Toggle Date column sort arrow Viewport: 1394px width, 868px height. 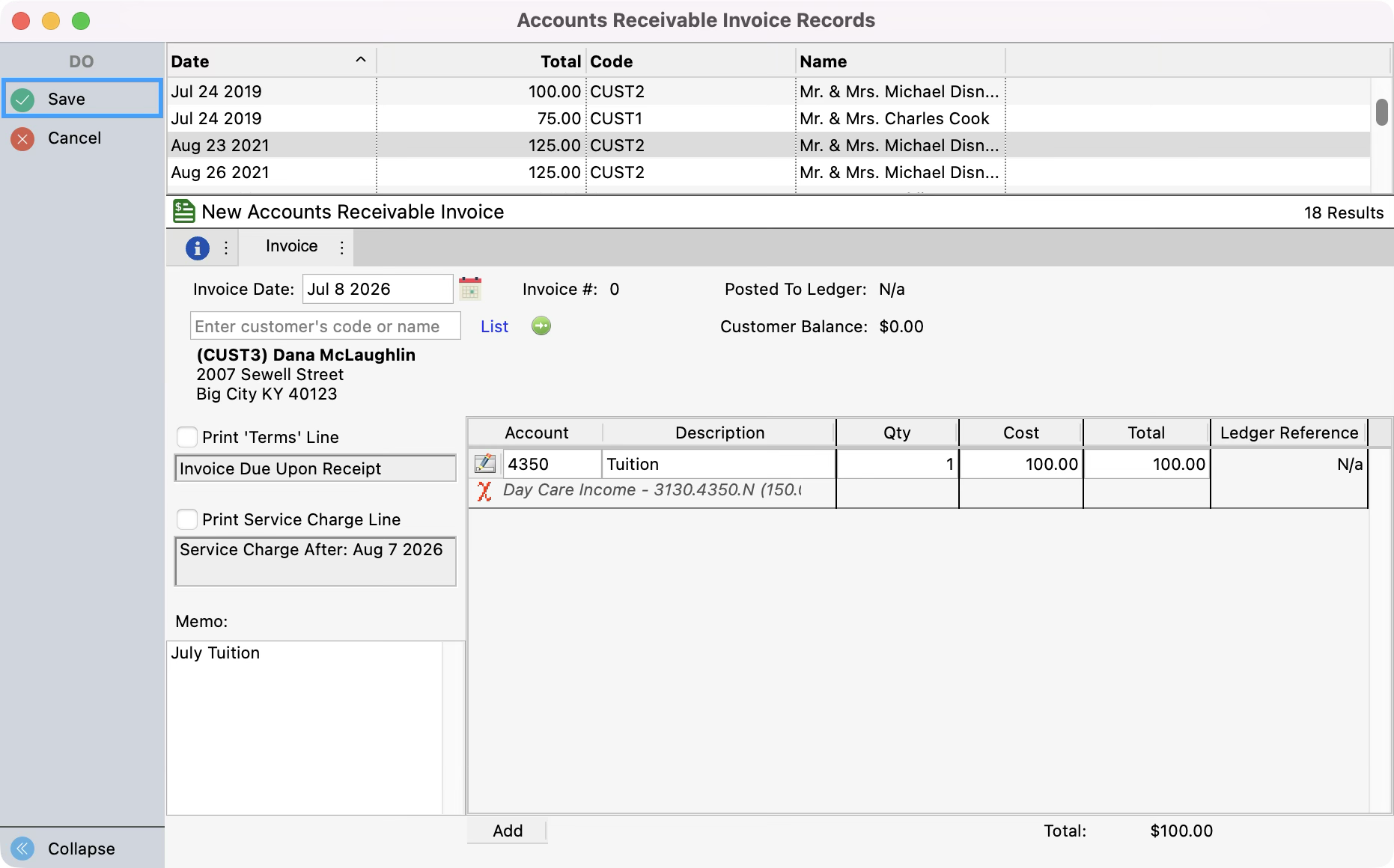point(361,60)
